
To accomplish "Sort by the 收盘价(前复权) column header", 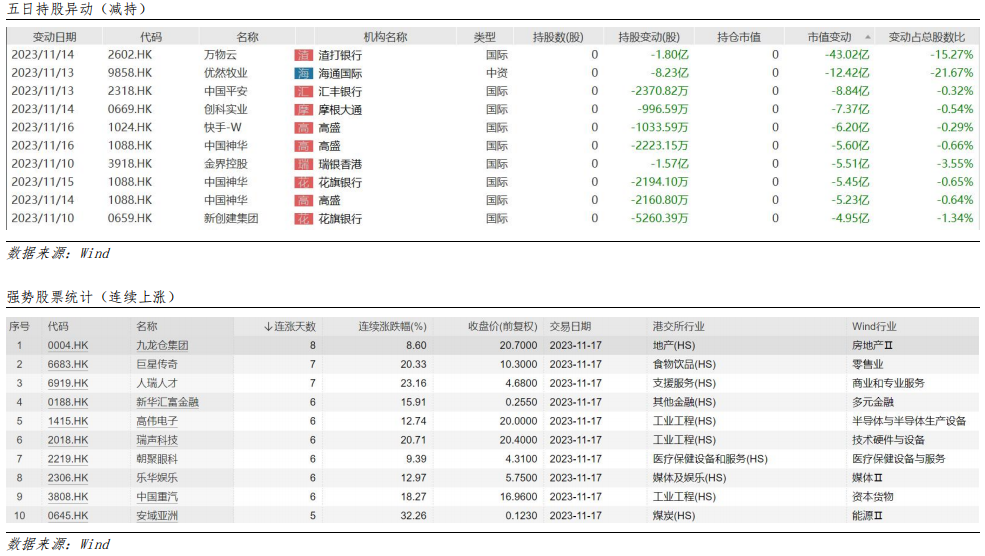I will [503, 327].
